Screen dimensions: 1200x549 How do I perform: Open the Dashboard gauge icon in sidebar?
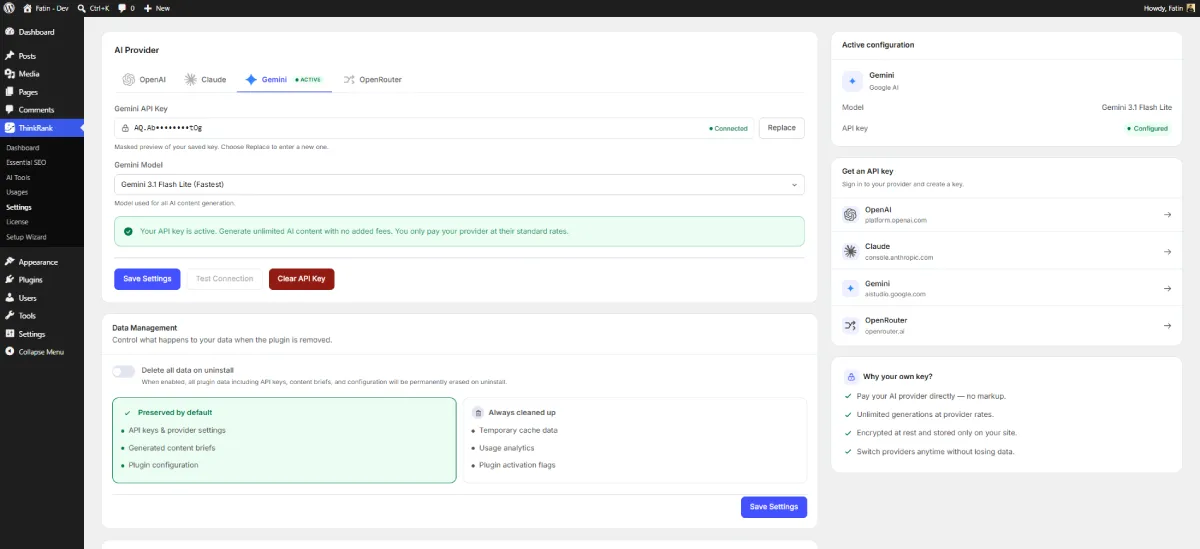pyautogui.click(x=10, y=32)
